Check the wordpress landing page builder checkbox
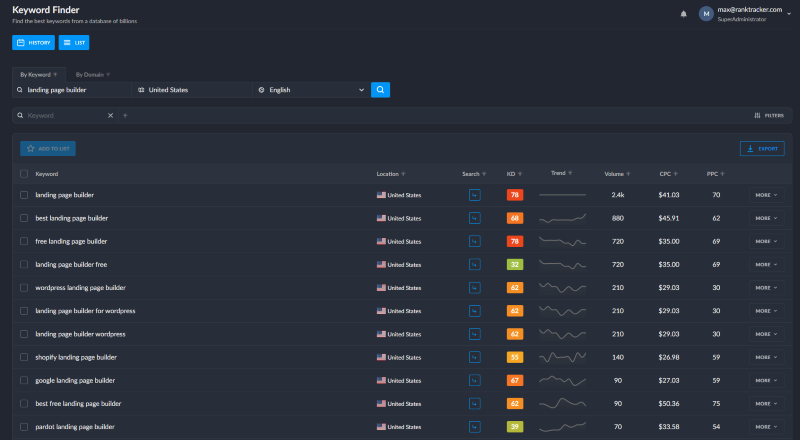This screenshot has height=440, width=800. point(24,288)
